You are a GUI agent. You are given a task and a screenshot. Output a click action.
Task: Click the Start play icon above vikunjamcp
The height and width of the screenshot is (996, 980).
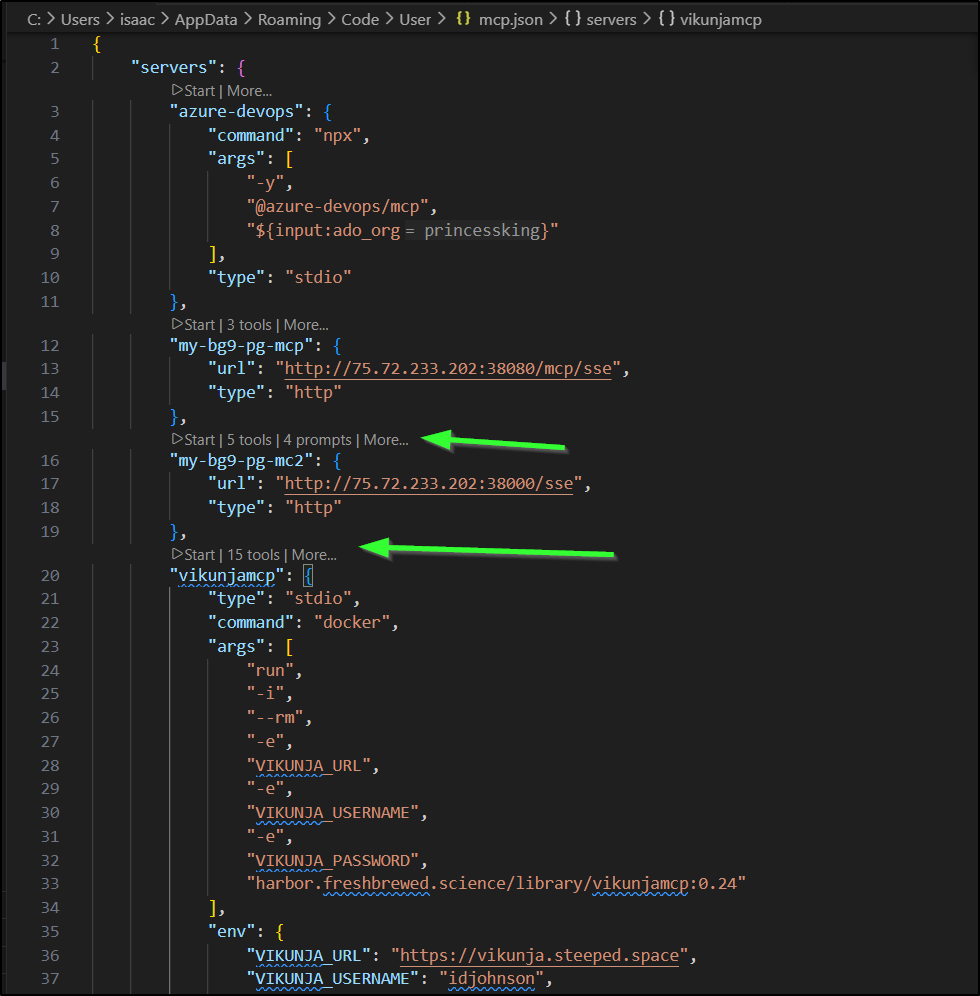pyautogui.click(x=177, y=555)
